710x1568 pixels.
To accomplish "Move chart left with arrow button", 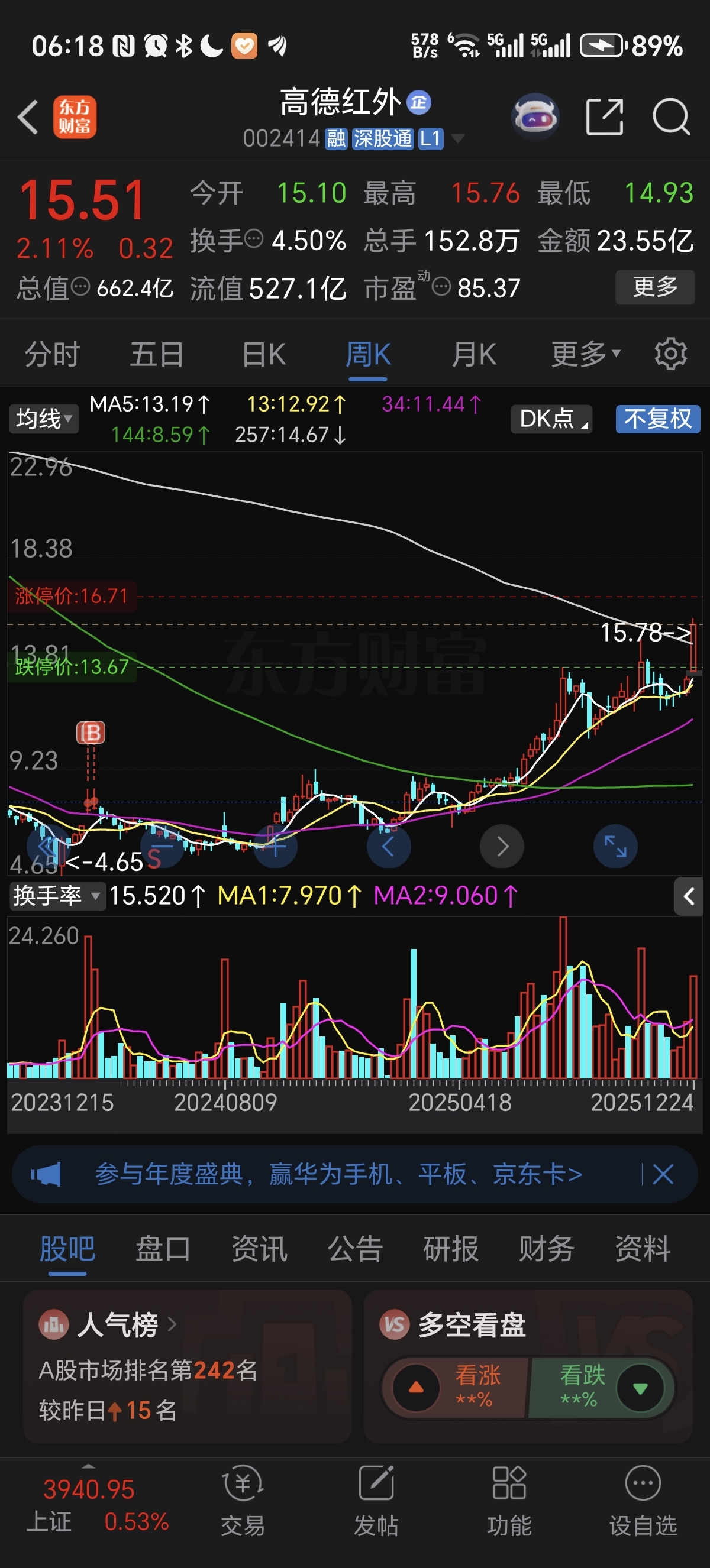I will point(389,846).
